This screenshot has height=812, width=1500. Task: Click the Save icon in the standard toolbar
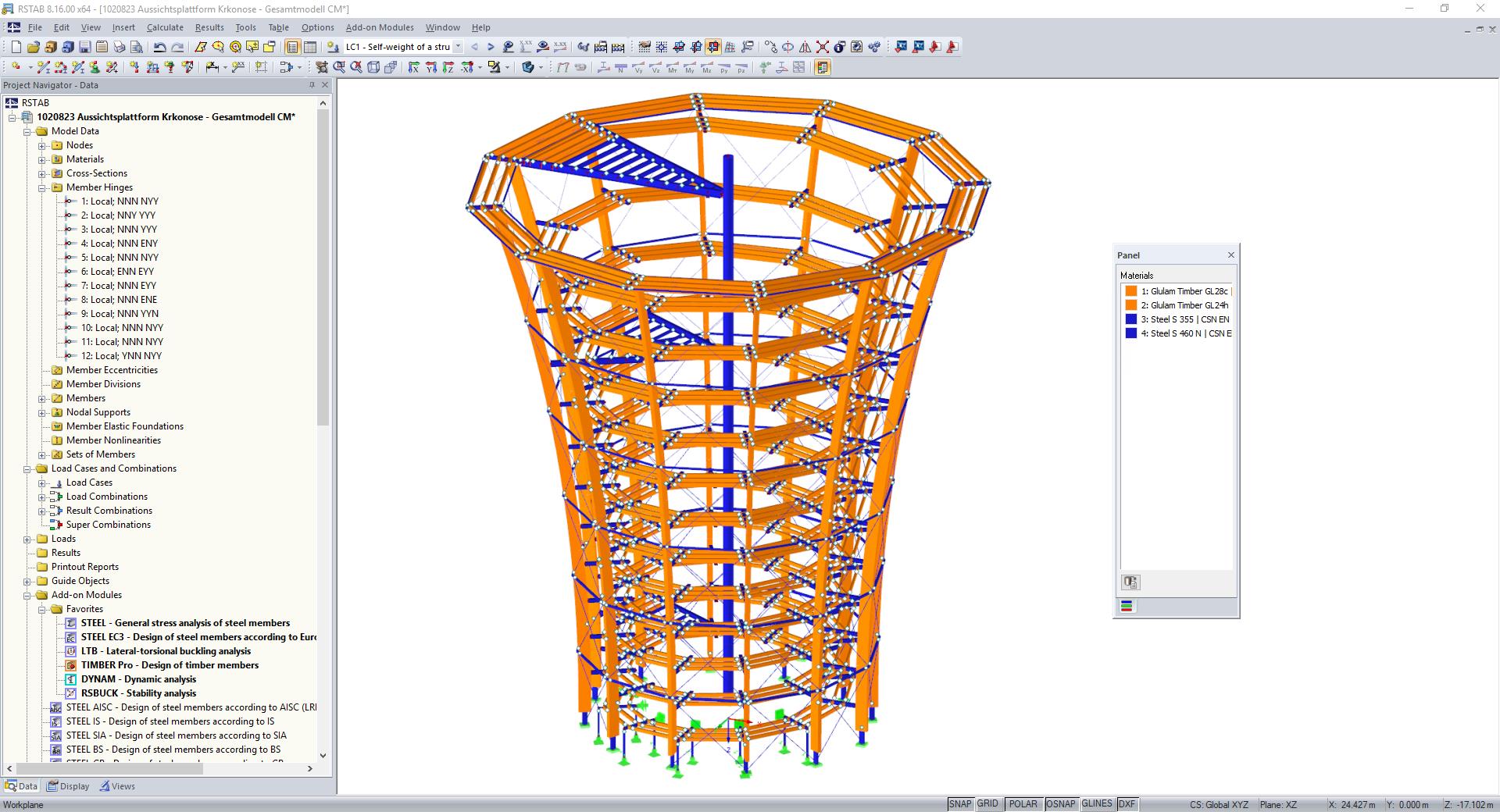[x=85, y=47]
